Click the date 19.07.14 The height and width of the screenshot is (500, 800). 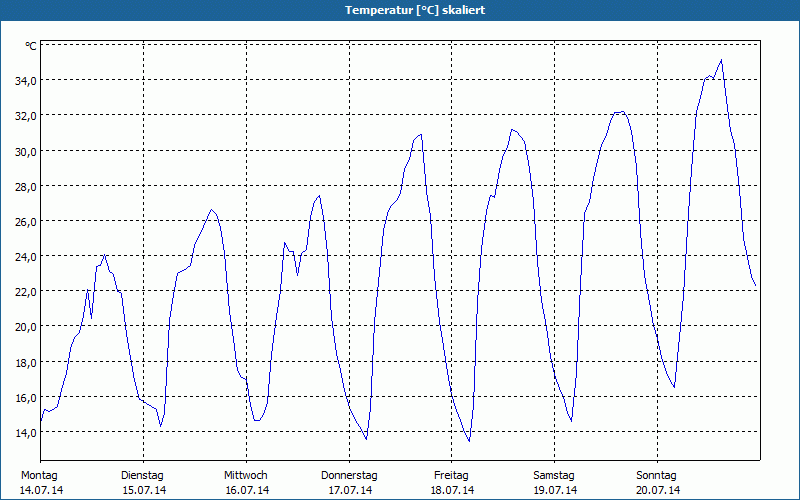click(x=556, y=490)
